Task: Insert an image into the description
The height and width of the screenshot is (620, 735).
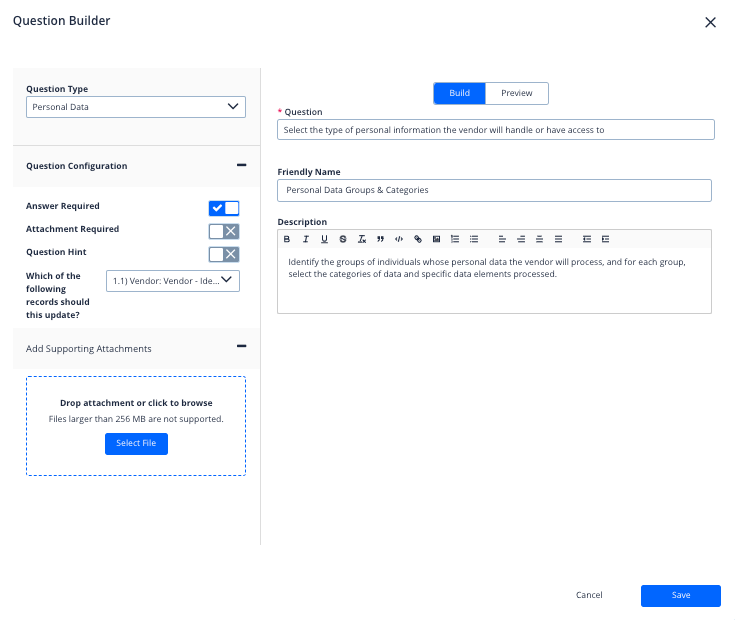Action: click(436, 239)
